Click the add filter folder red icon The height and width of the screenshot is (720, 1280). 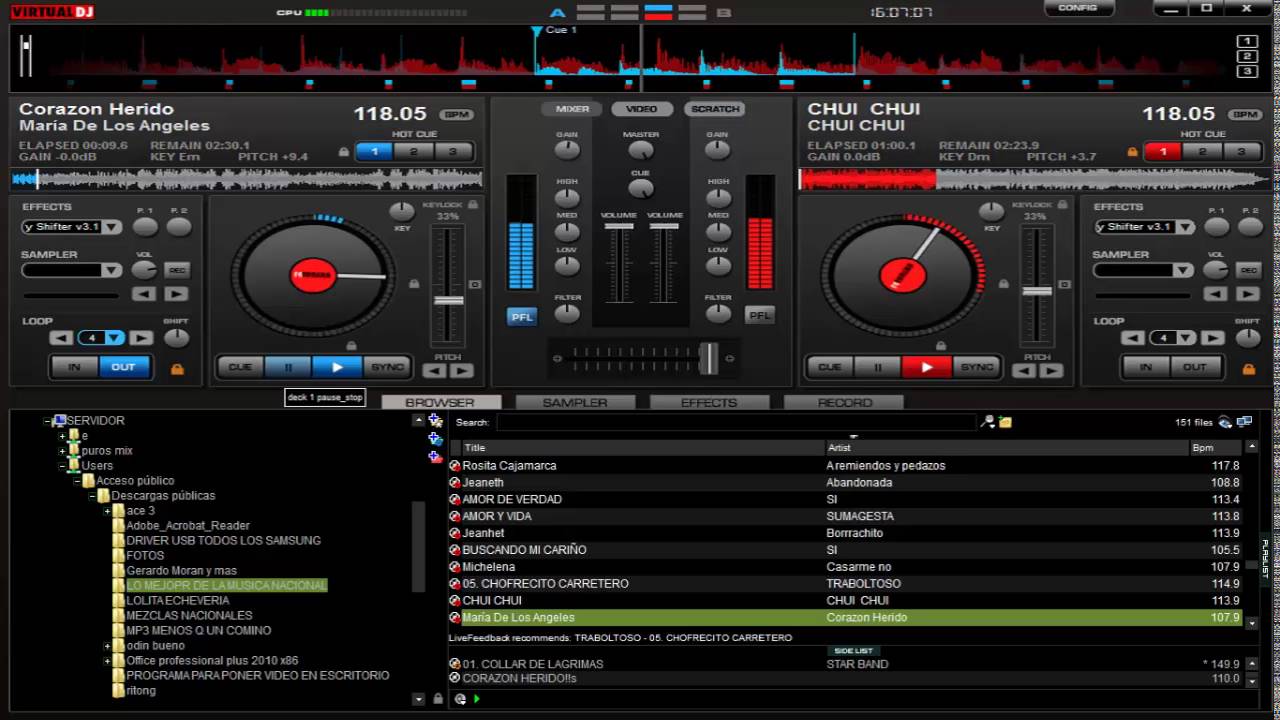click(x=435, y=457)
